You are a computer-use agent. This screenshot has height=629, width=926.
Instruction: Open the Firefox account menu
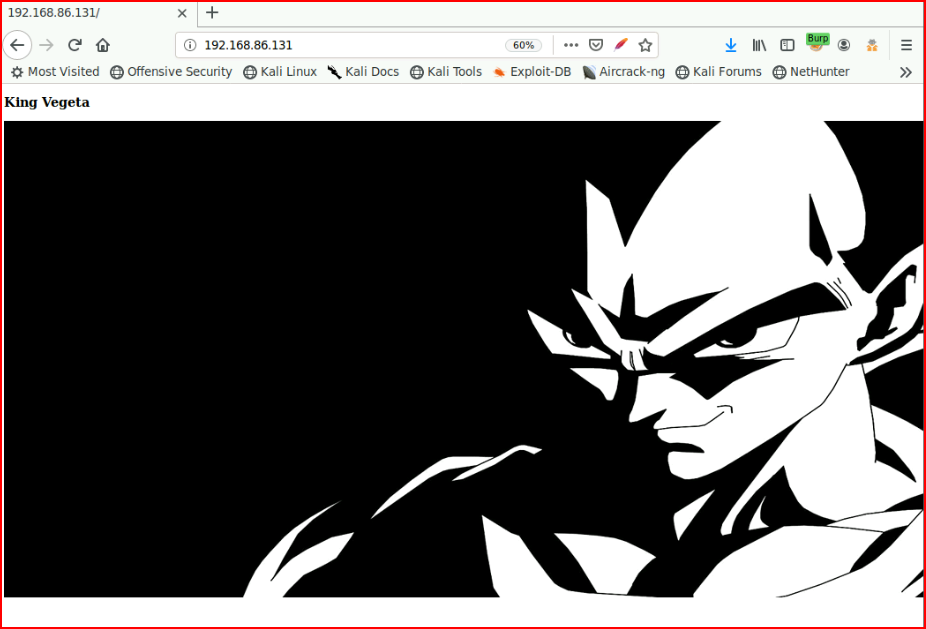(844, 45)
